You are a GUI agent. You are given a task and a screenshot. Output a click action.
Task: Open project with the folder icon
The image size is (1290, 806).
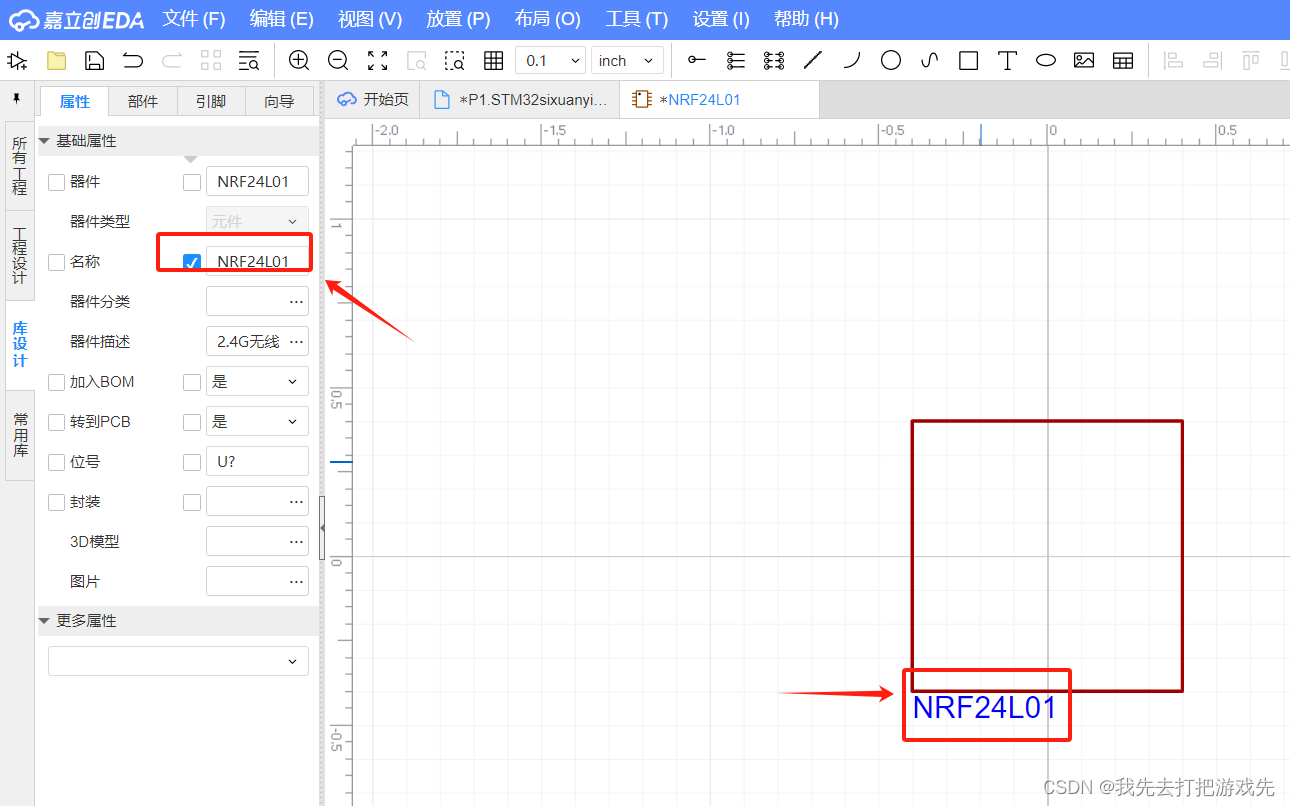point(56,61)
